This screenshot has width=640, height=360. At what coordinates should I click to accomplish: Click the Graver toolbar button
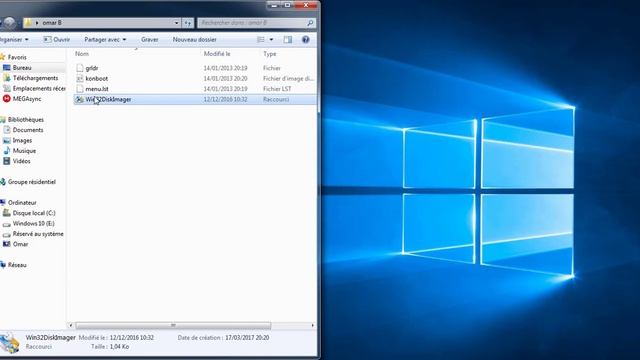149,40
